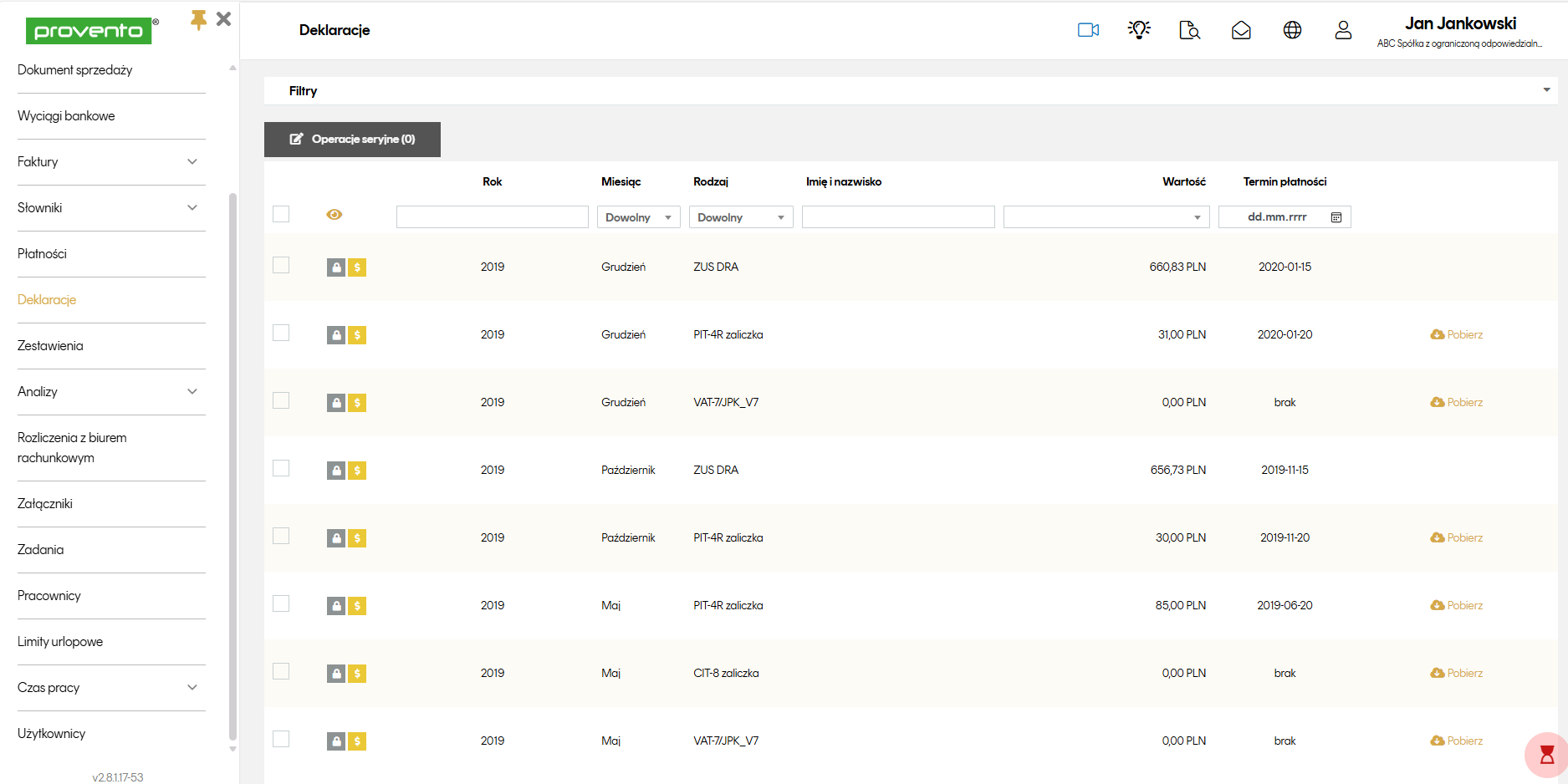The height and width of the screenshot is (784, 1568).
Task: Open the Rodzaj Dowolny dropdown
Action: tap(740, 217)
